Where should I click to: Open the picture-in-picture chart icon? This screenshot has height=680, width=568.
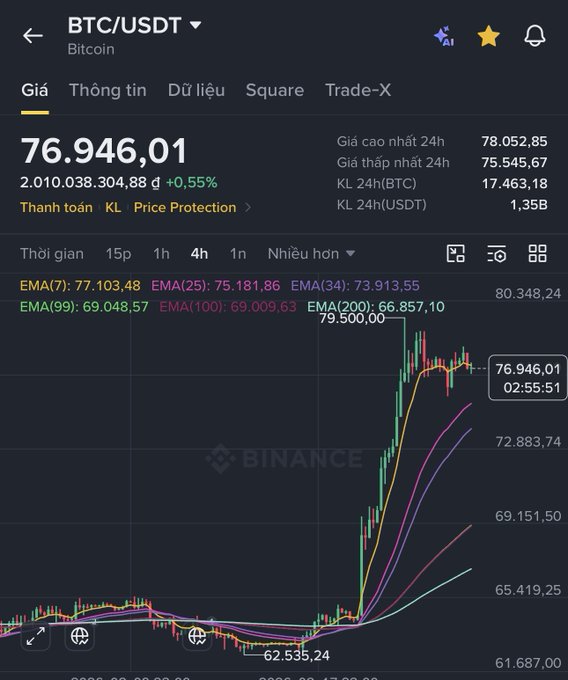tap(456, 253)
